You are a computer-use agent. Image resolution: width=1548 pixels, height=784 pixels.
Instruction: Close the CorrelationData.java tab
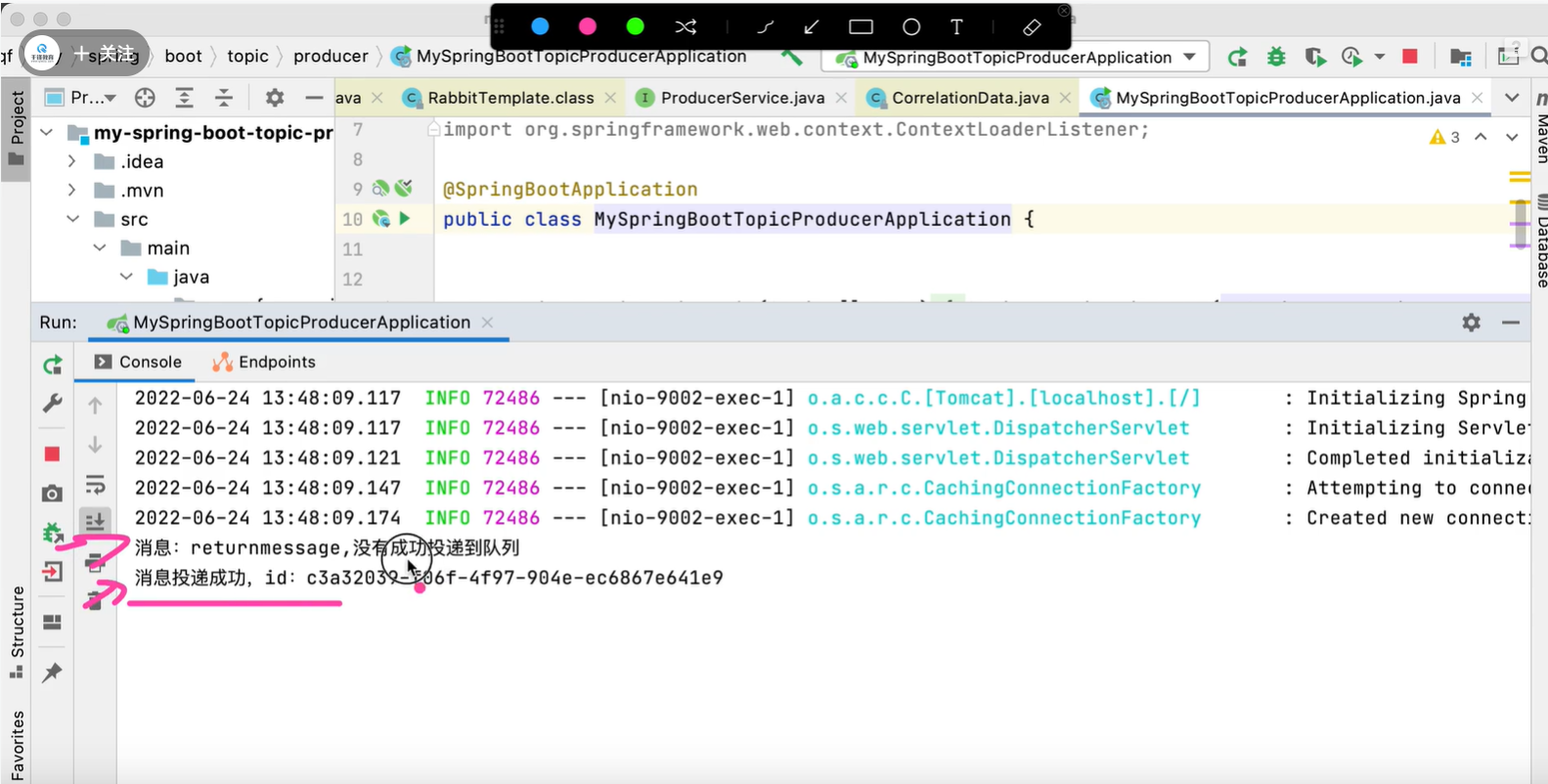pos(1066,98)
